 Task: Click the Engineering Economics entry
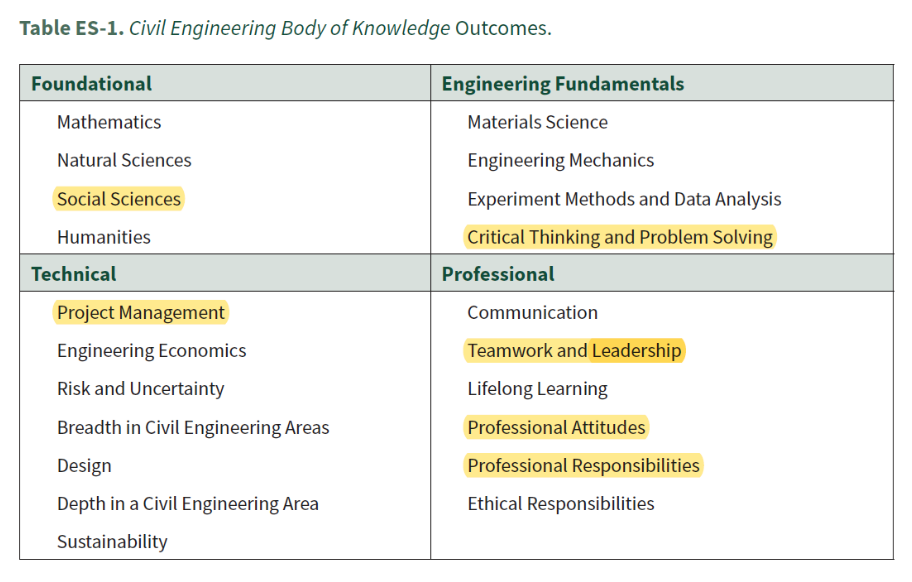pos(152,351)
